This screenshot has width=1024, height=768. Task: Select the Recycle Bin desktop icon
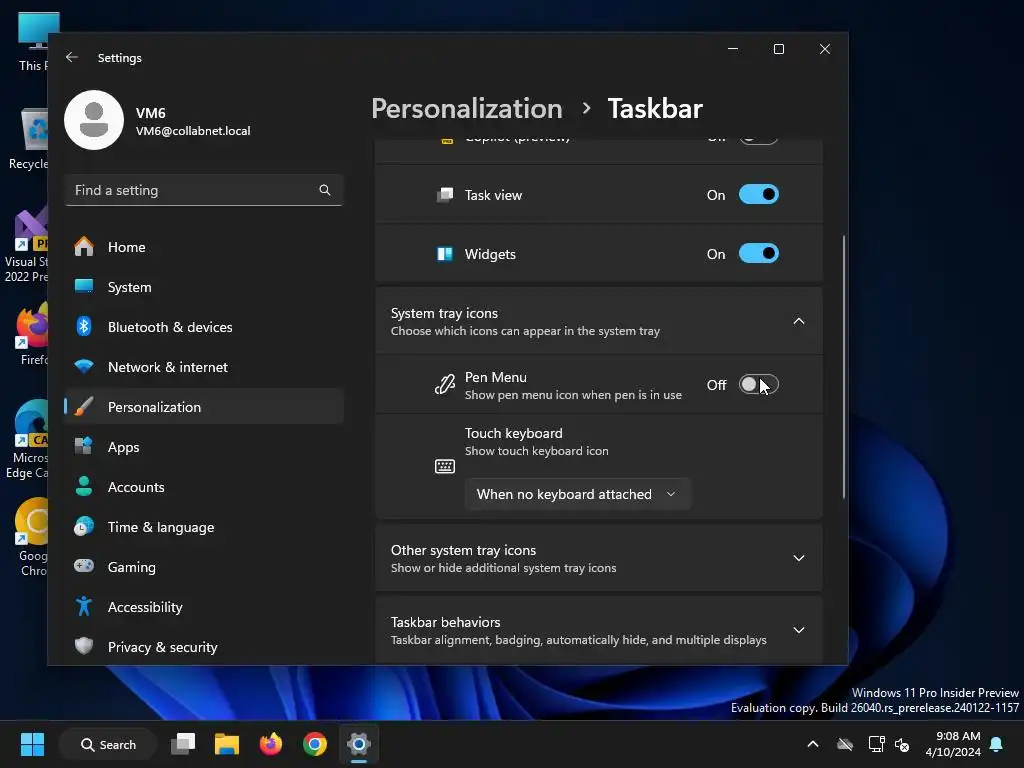point(28,139)
